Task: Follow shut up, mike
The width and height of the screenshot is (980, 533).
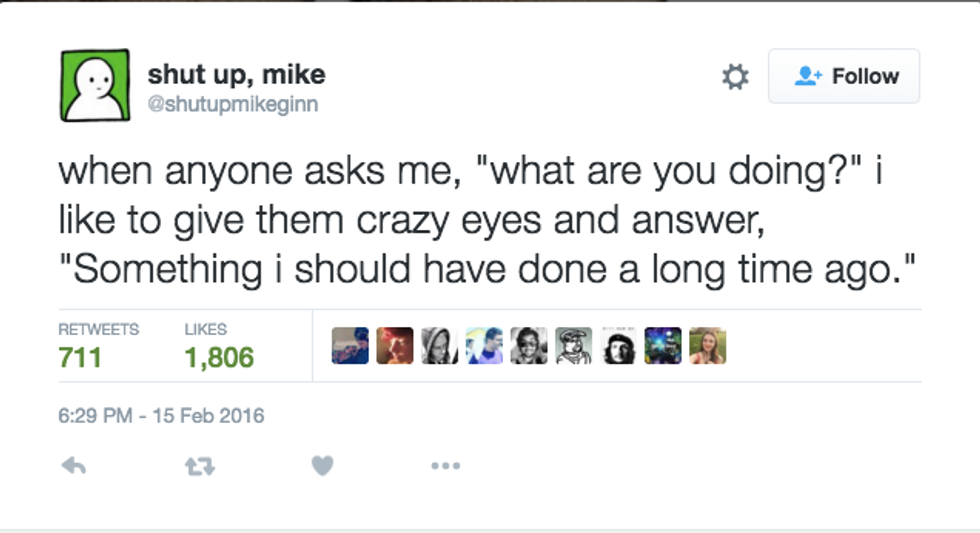Action: 843,76
